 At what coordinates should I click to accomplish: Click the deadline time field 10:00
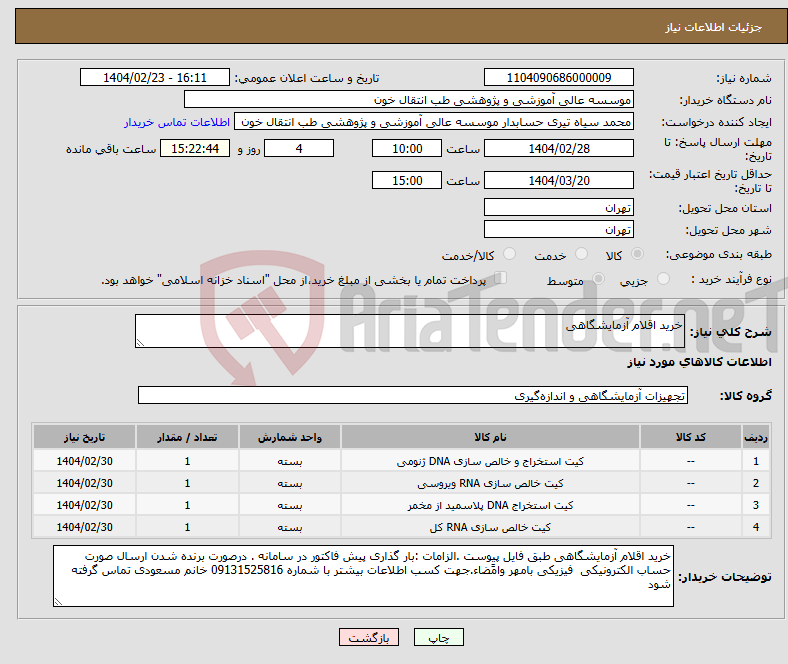point(407,148)
